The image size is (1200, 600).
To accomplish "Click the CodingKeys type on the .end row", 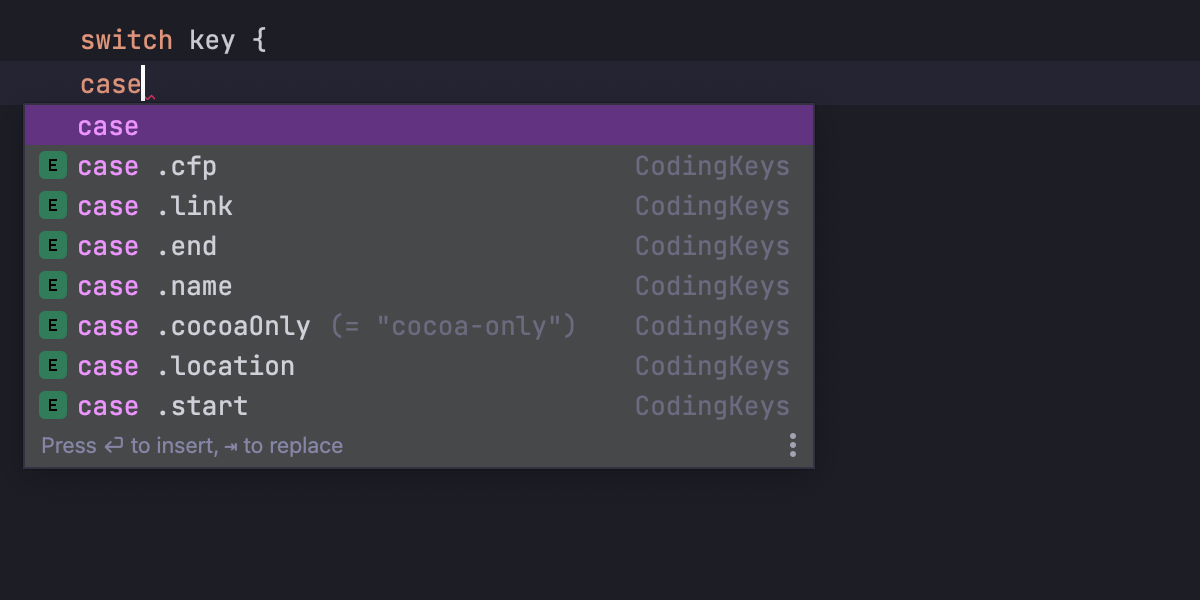I will tap(712, 246).
